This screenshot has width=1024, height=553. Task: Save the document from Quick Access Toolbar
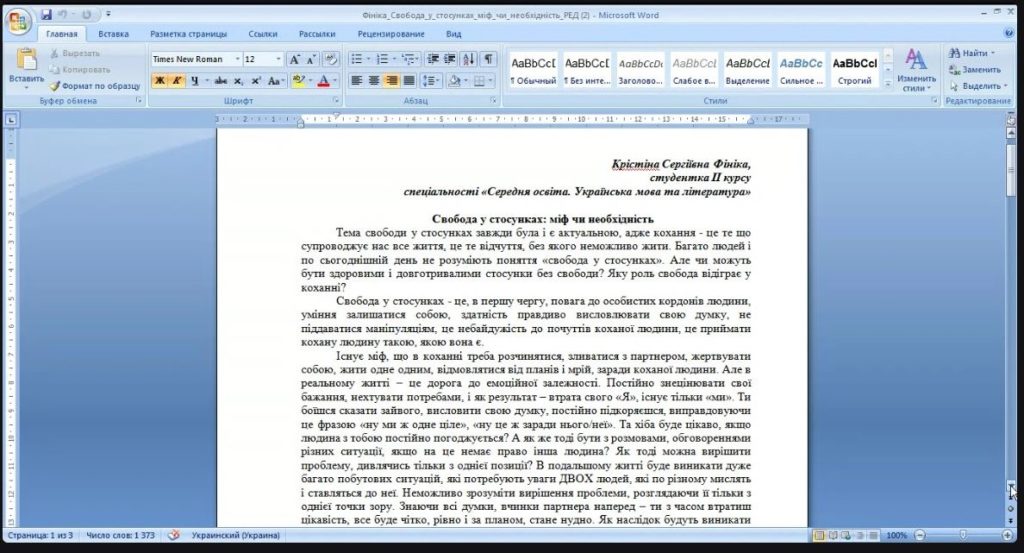tap(46, 14)
